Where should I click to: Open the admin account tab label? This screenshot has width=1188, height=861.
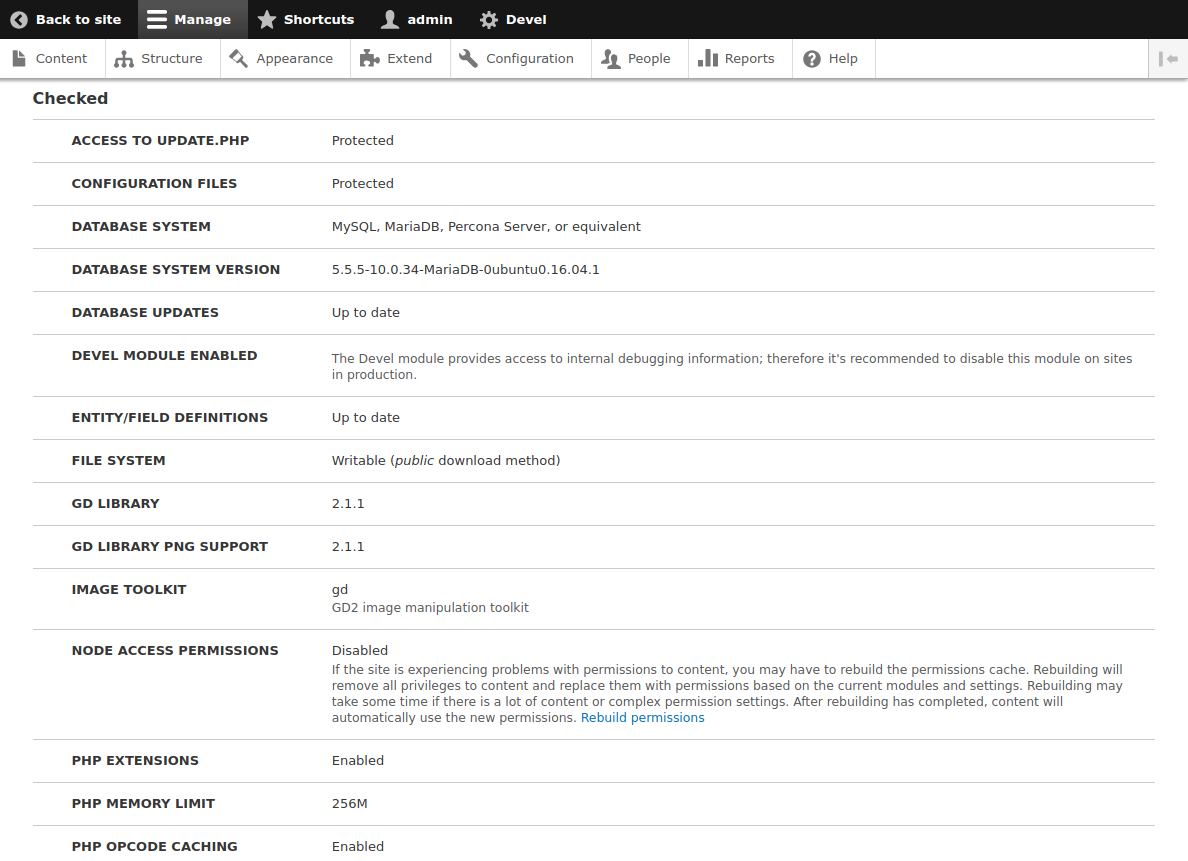click(x=430, y=20)
